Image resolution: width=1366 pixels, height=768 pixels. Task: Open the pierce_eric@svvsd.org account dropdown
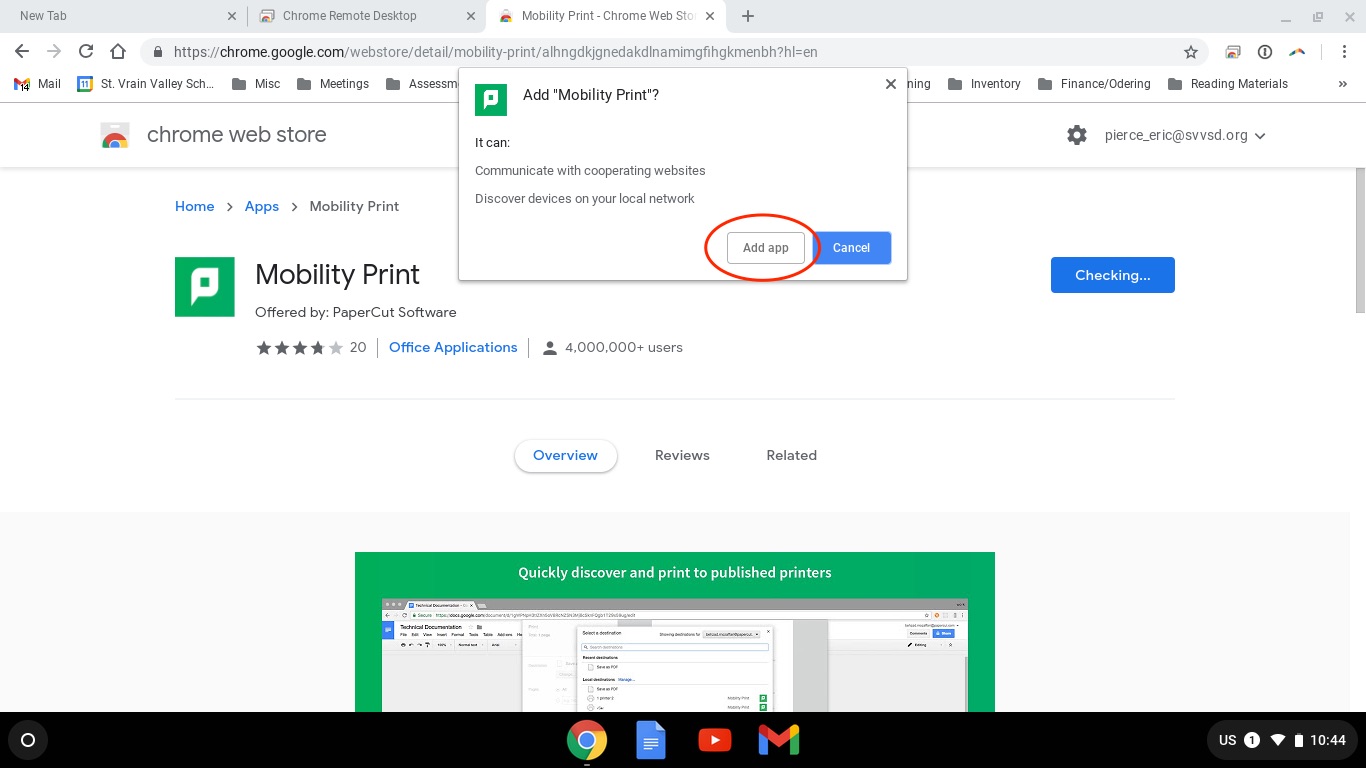click(1185, 135)
